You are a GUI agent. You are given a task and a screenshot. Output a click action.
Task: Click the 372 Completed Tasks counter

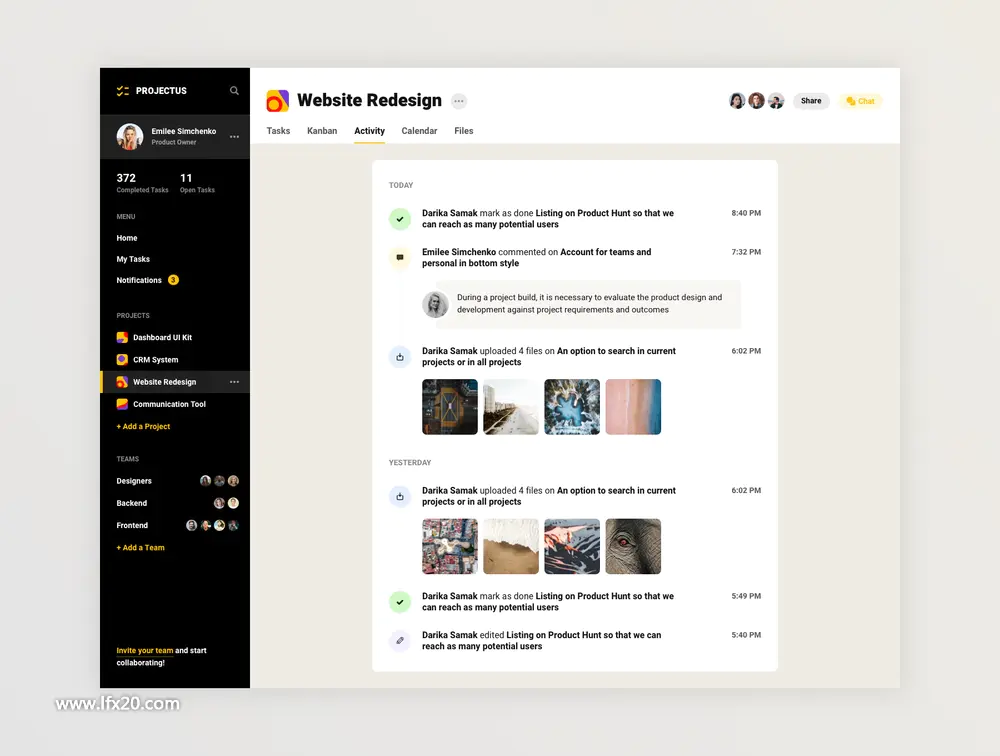(x=142, y=182)
